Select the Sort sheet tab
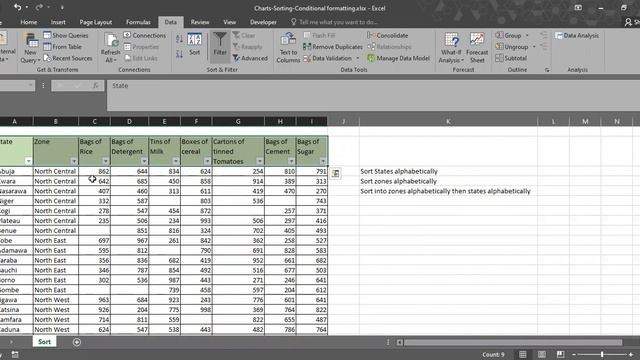640x360 pixels. pos(44,342)
